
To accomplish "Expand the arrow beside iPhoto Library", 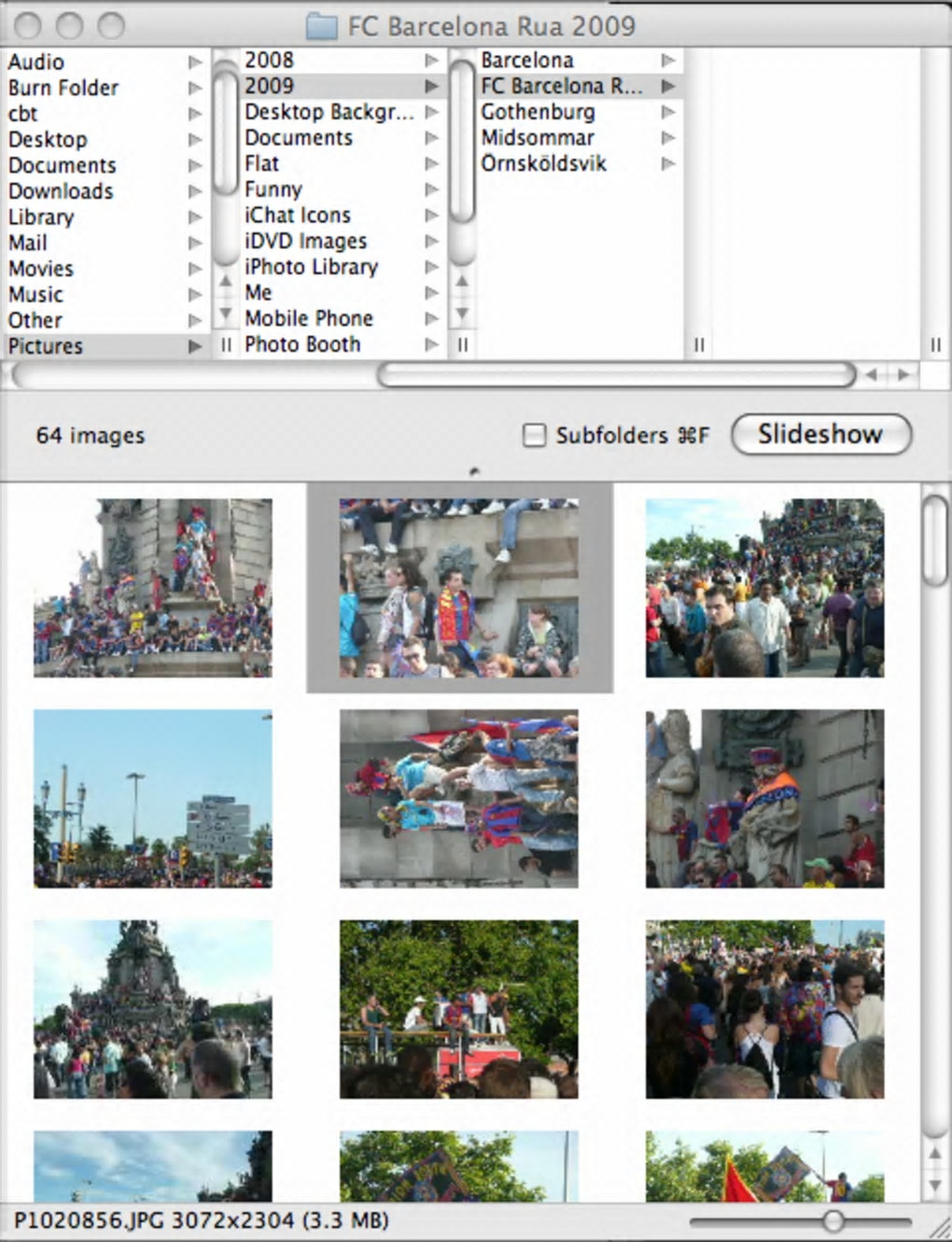I will [x=431, y=267].
